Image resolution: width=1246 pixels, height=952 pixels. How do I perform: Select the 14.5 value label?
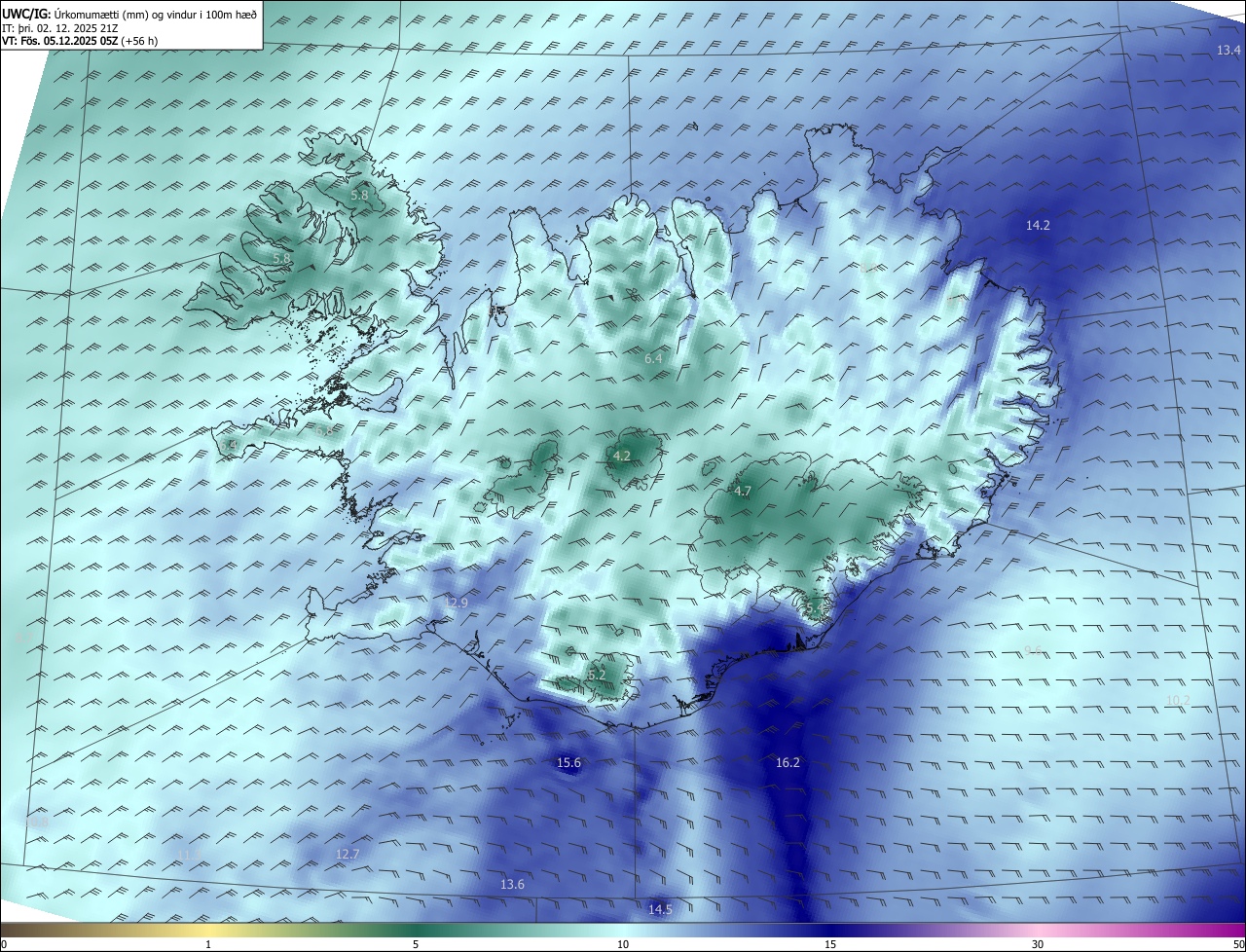coord(660,909)
